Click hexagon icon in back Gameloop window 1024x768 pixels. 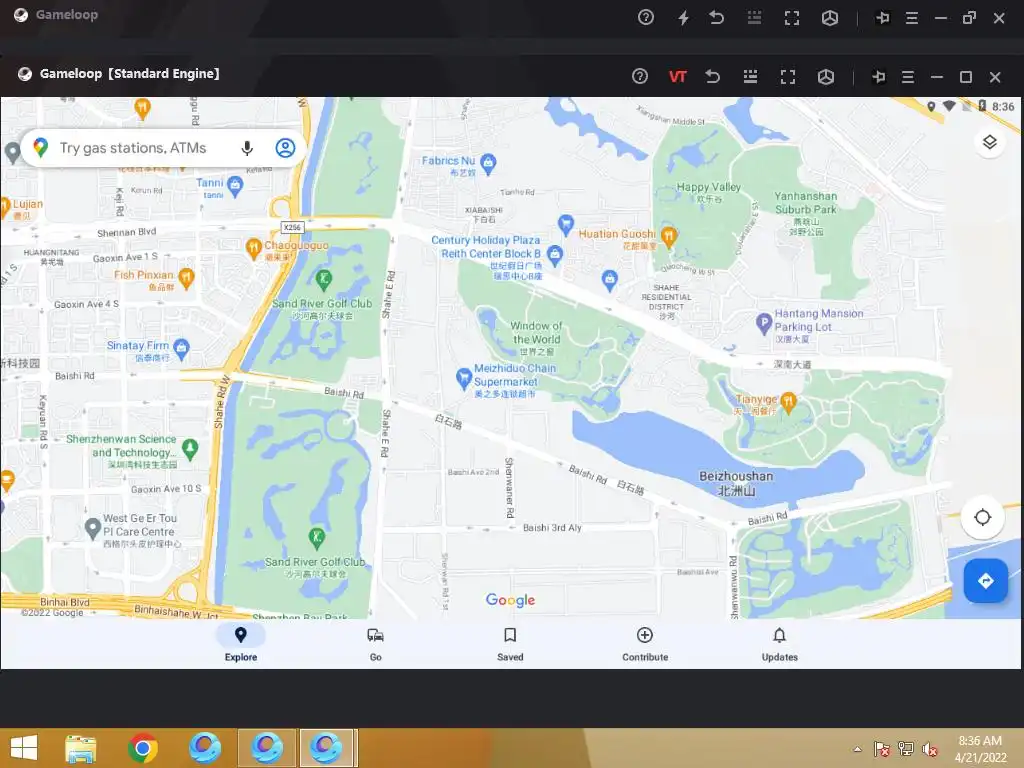coord(829,18)
